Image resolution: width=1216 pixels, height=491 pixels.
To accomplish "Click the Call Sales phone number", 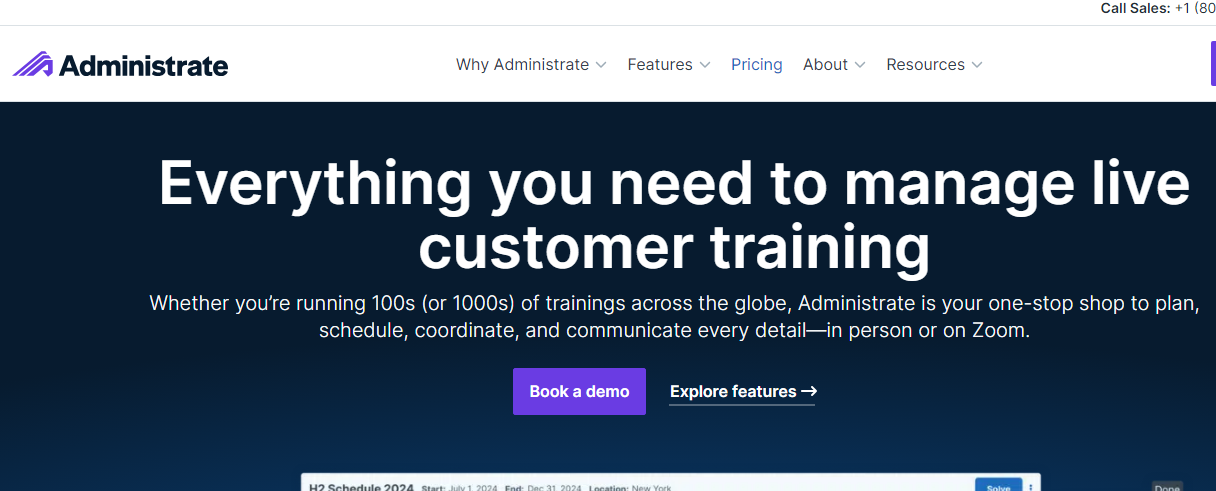I will 1195,8.
